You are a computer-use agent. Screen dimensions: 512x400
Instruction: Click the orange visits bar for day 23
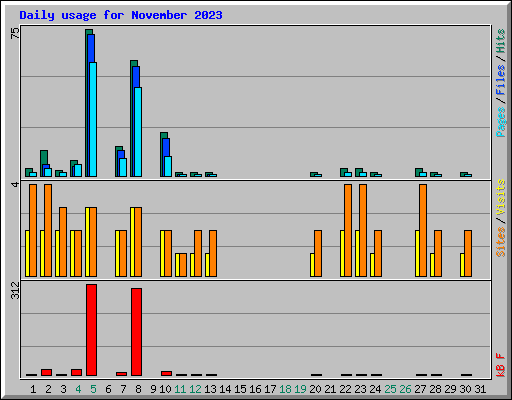pyautogui.click(x=363, y=230)
